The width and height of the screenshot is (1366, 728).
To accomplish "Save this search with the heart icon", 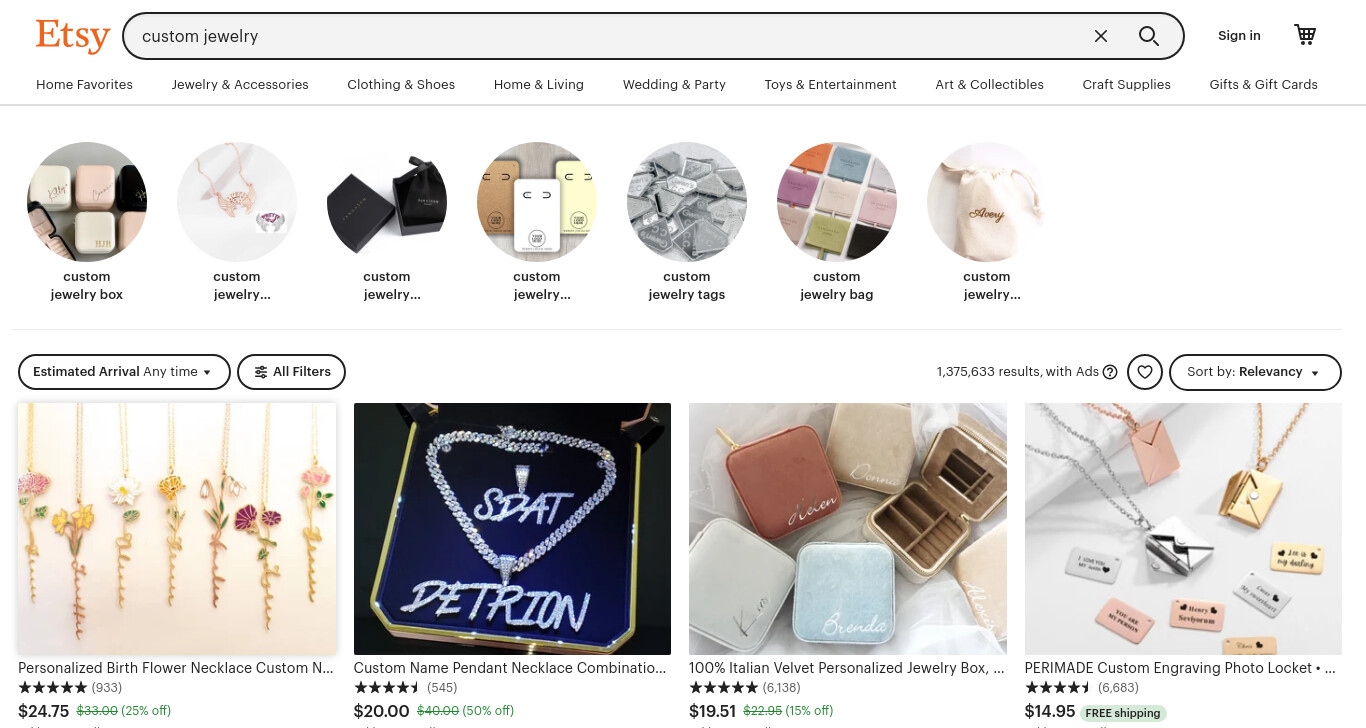I will [x=1145, y=372].
